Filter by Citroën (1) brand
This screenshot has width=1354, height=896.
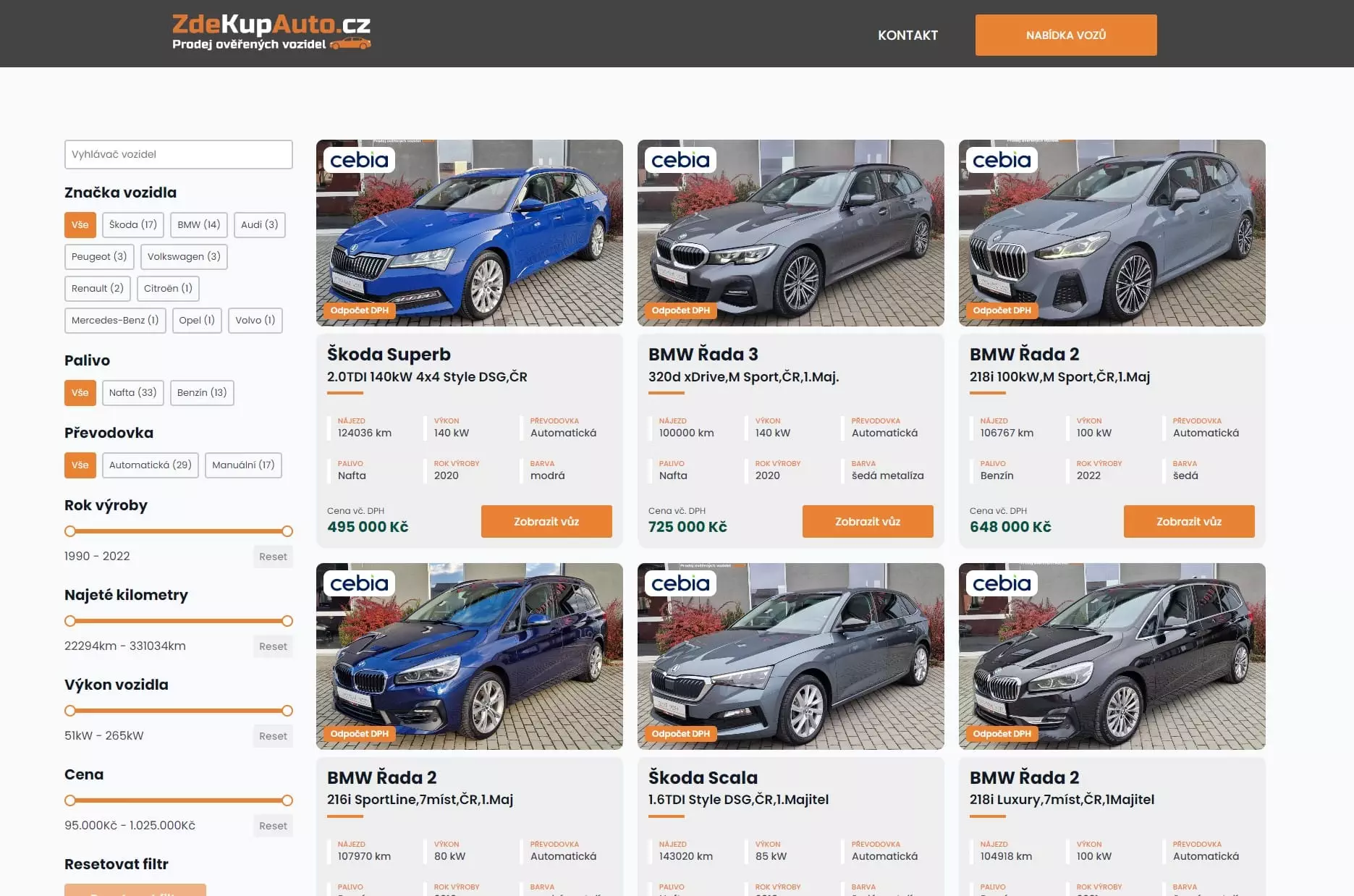tap(168, 288)
